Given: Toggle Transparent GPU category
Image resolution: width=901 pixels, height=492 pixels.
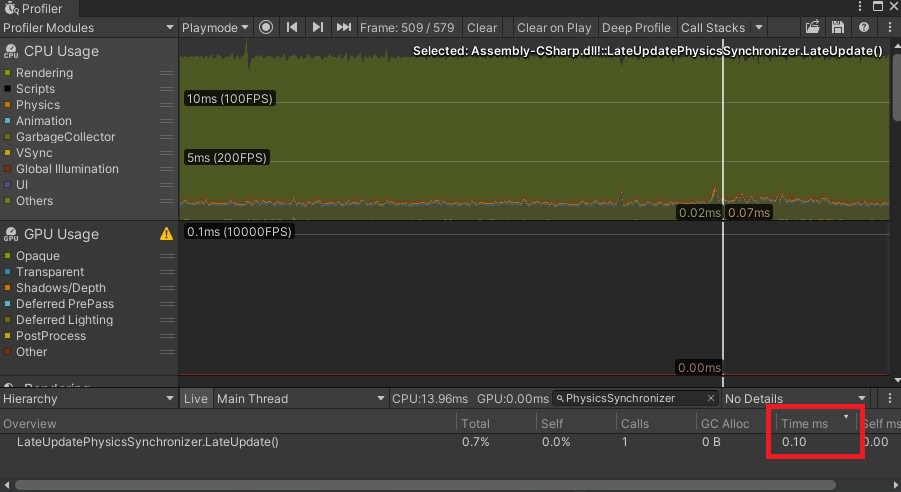Looking at the screenshot, I should 7,272.
